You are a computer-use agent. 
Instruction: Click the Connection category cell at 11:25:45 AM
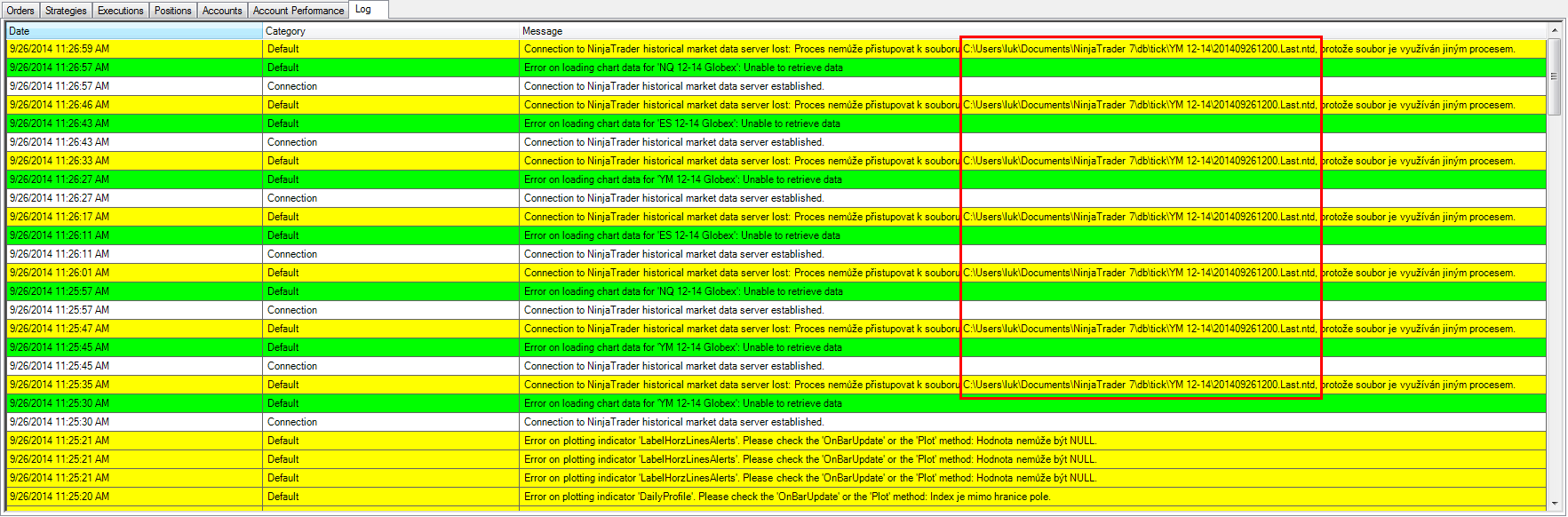tap(391, 366)
